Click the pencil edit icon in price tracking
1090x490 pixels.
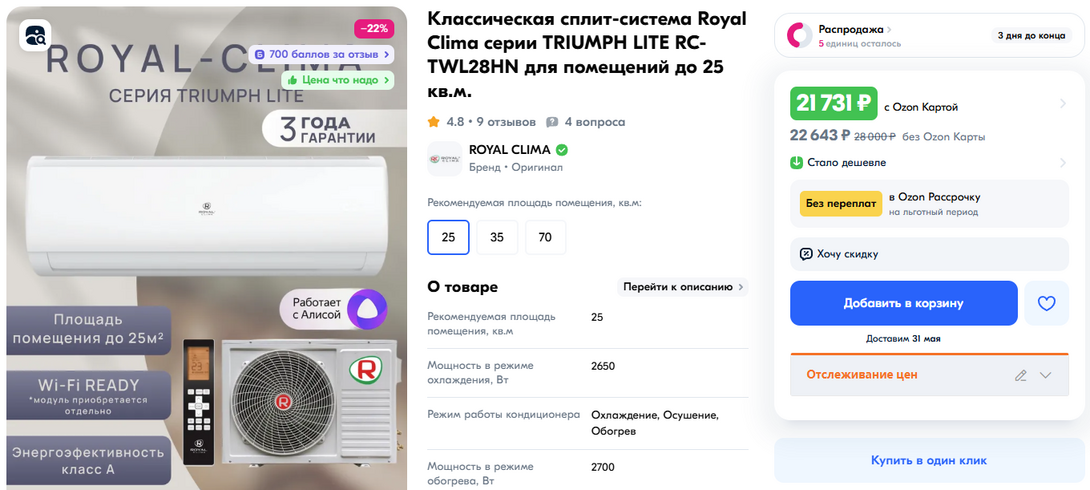click(x=1020, y=375)
